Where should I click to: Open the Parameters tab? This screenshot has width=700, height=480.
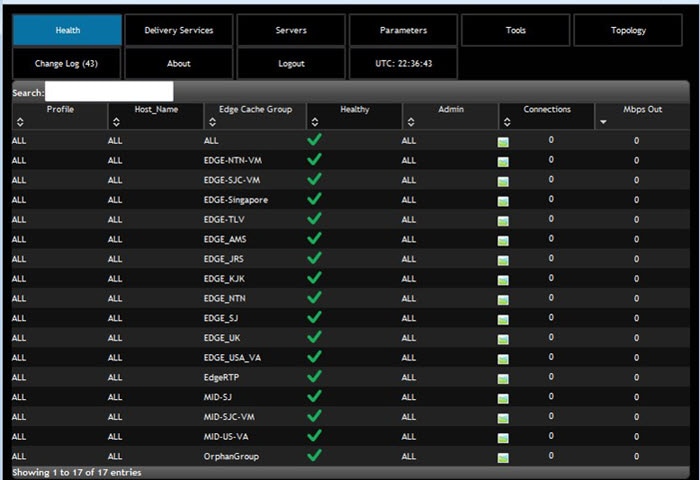coord(404,30)
